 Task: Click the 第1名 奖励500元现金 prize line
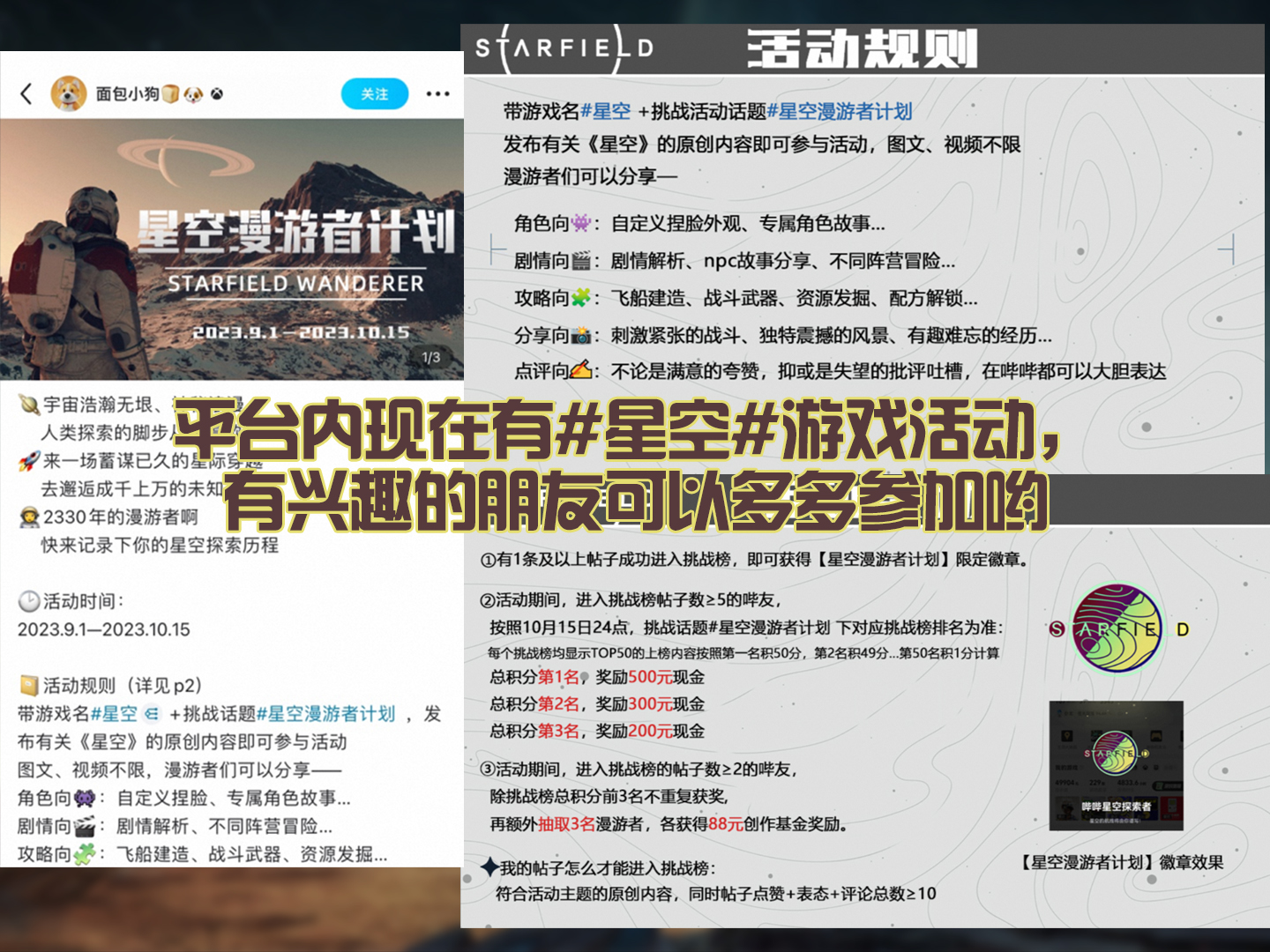coord(597,677)
